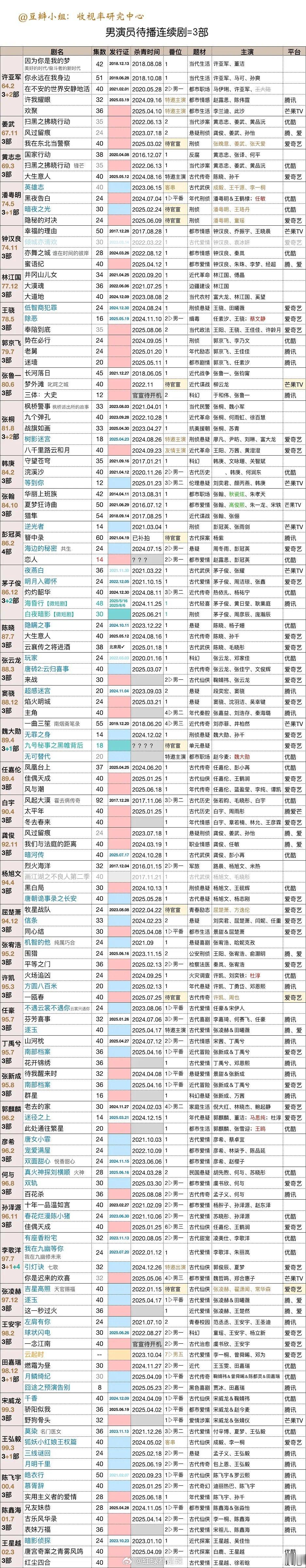Click the actor name cell 许亚军
306x1568 pixels.
coord(11,78)
